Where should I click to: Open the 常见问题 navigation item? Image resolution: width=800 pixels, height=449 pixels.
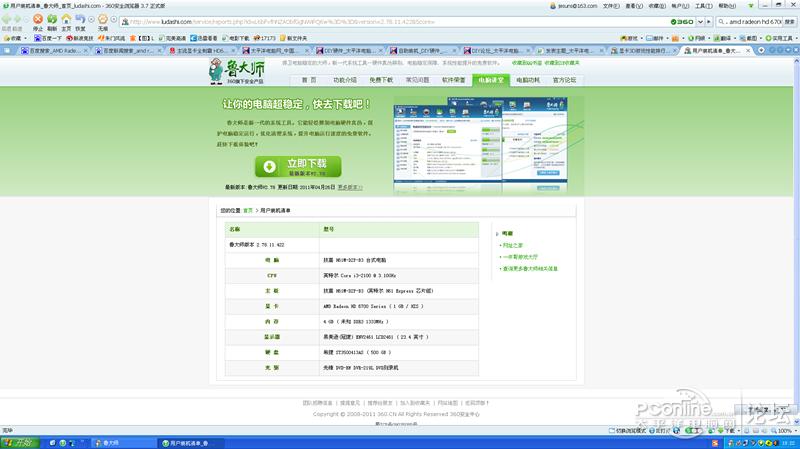417,80
